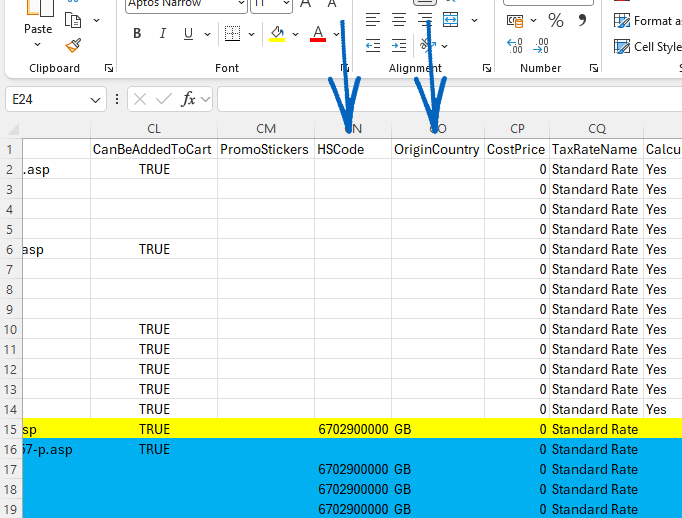Click 6702900000 cell in row 15
This screenshot has height=518, width=682.
(x=353, y=429)
